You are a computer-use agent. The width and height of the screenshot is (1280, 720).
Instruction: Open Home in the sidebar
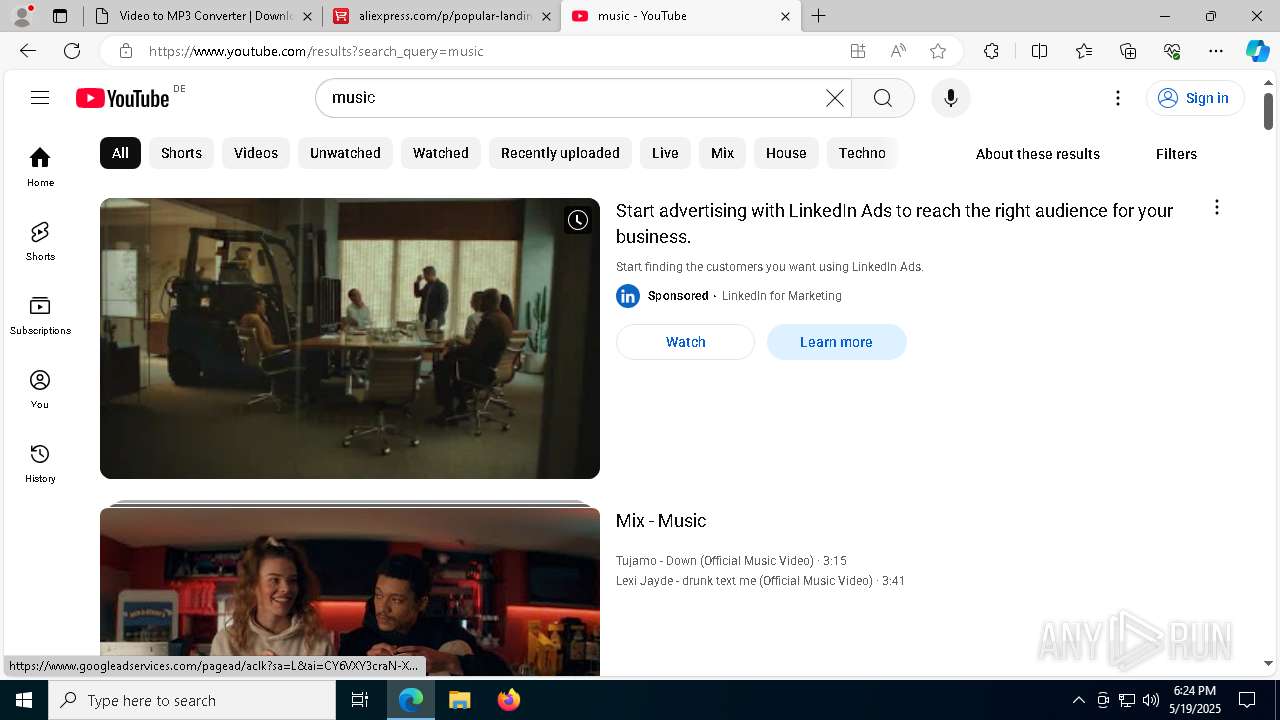coord(40,167)
